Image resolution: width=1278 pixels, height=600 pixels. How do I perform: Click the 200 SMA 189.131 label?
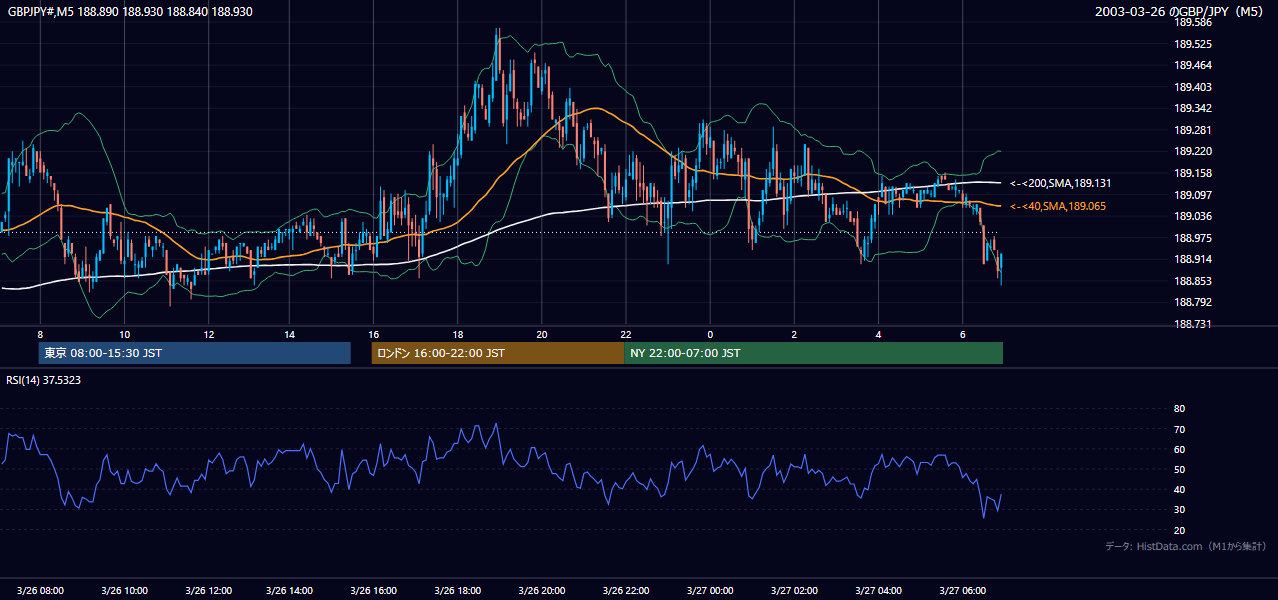pos(1060,183)
